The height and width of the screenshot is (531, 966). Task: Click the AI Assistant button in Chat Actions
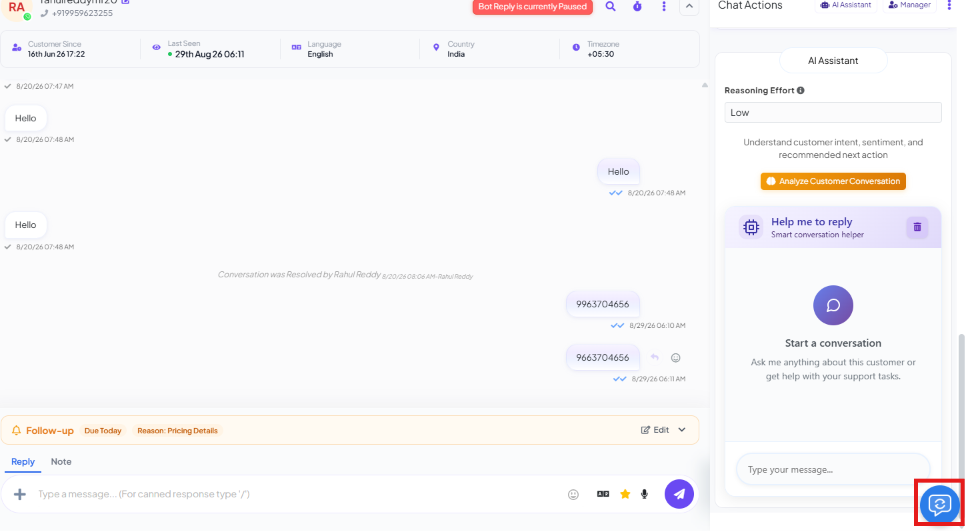point(846,5)
